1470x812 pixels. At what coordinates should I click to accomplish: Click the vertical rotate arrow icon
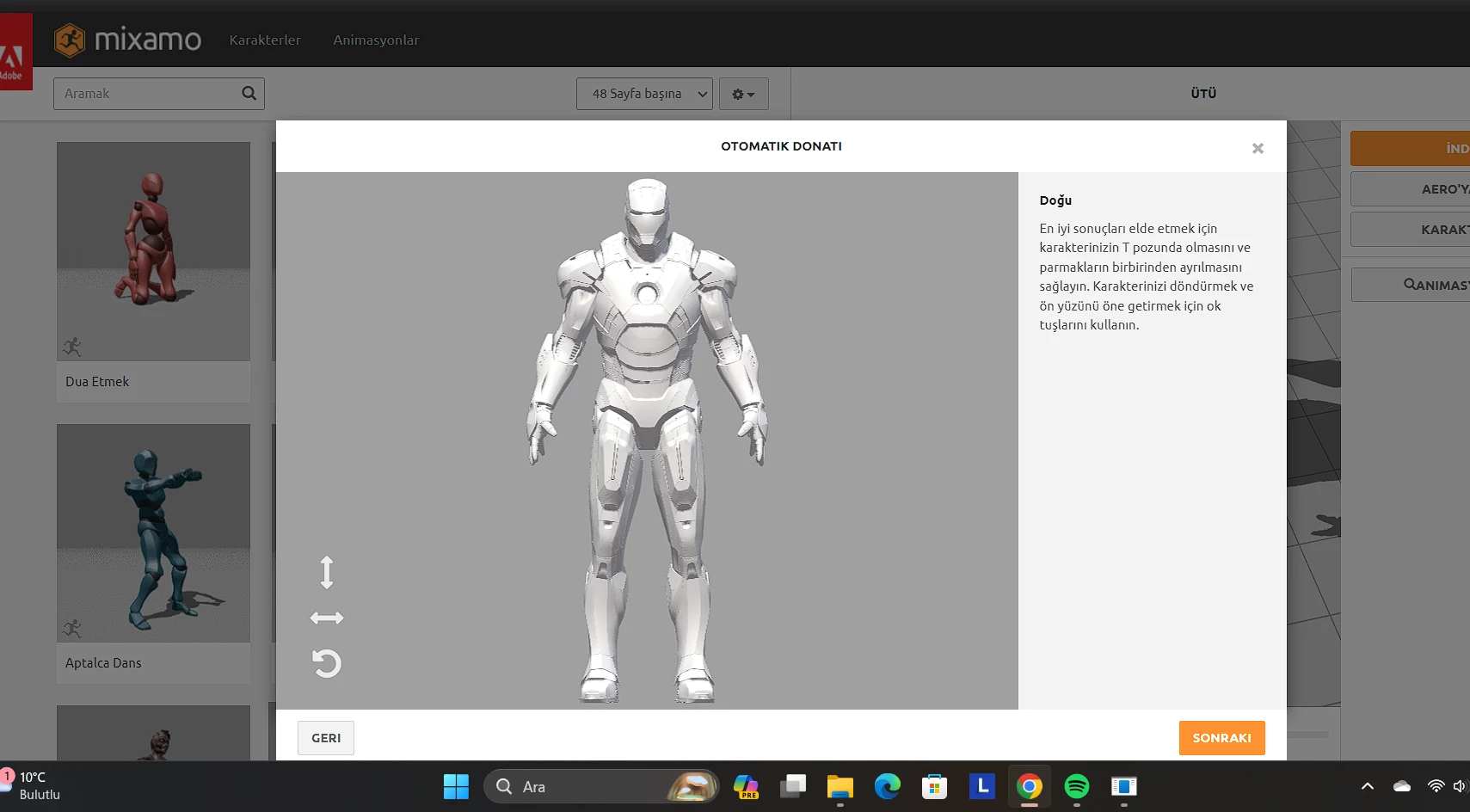[326, 572]
